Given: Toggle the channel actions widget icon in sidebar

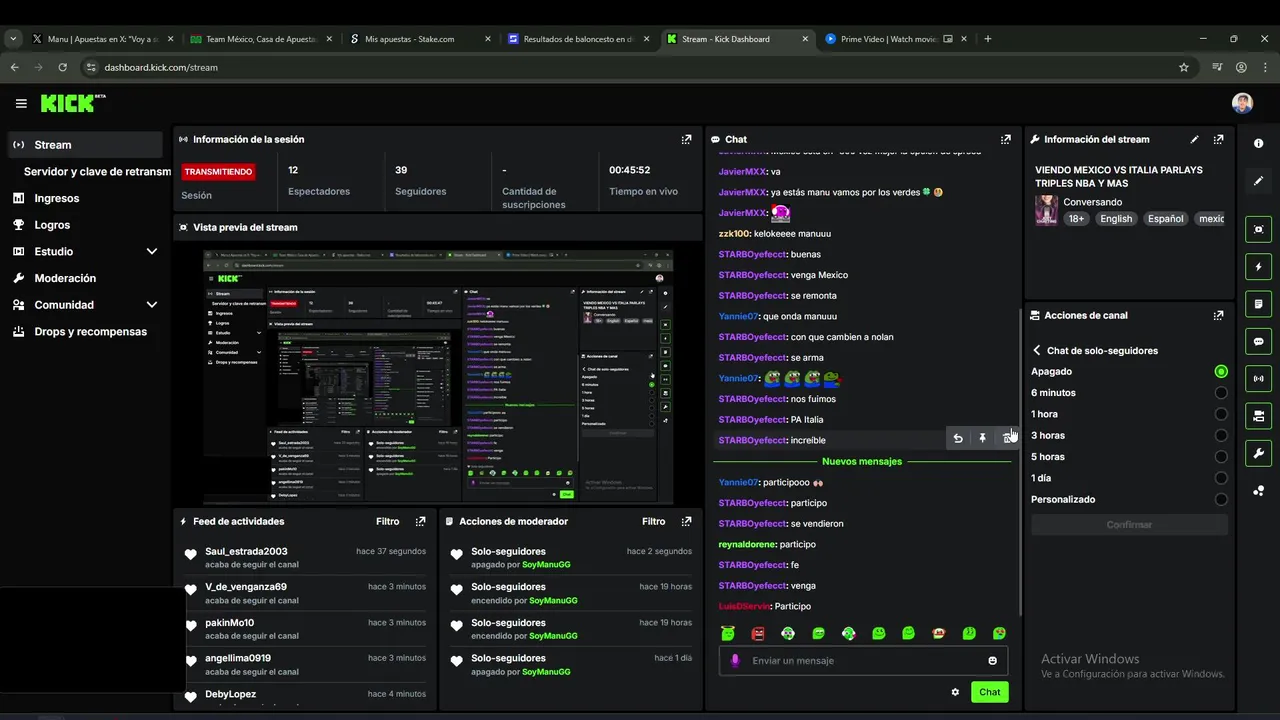Looking at the screenshot, I should (x=1258, y=415).
